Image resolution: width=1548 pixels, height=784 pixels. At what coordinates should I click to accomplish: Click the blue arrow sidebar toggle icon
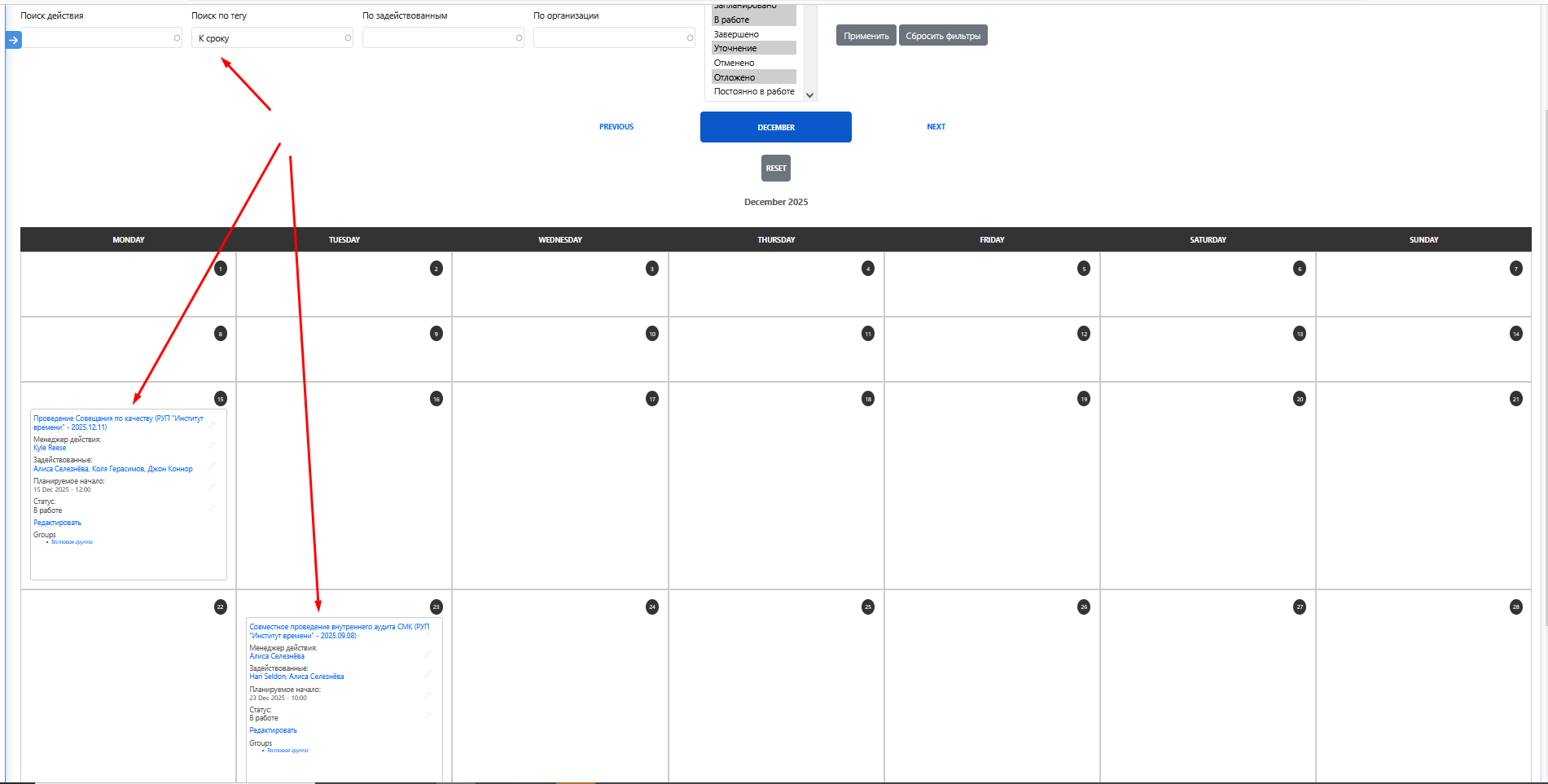point(13,40)
